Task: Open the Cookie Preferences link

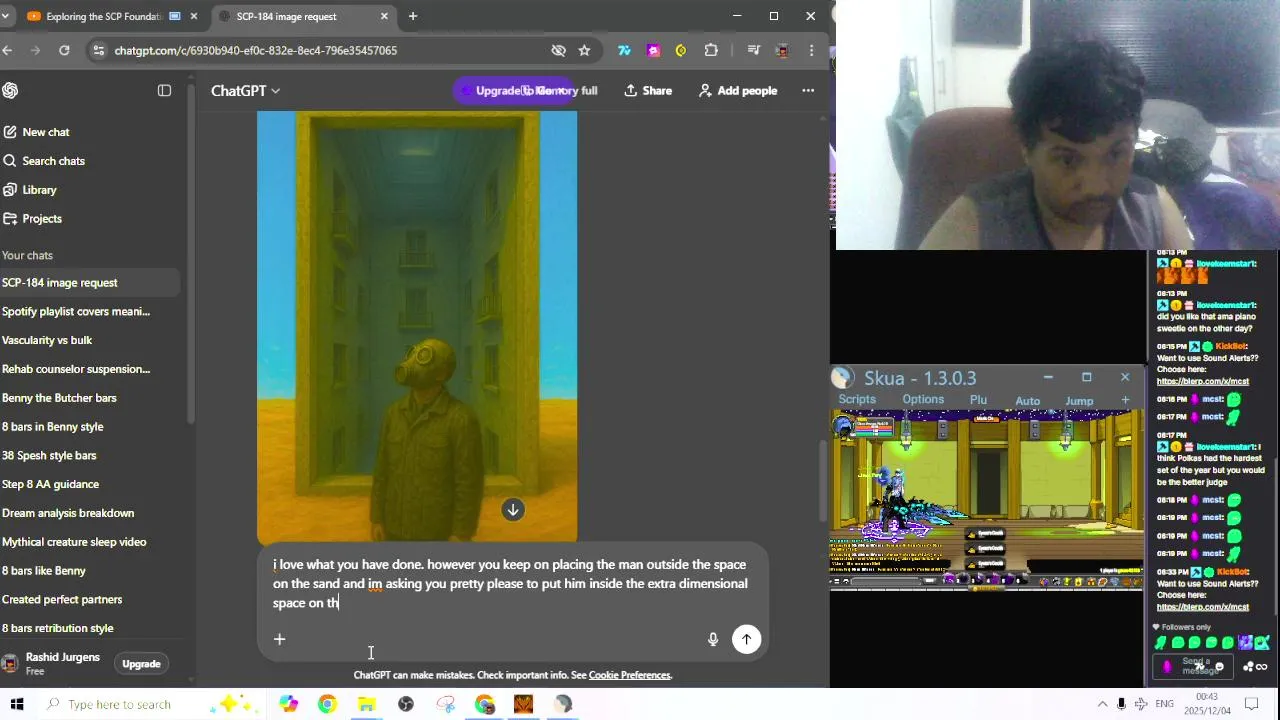Action: [x=629, y=675]
